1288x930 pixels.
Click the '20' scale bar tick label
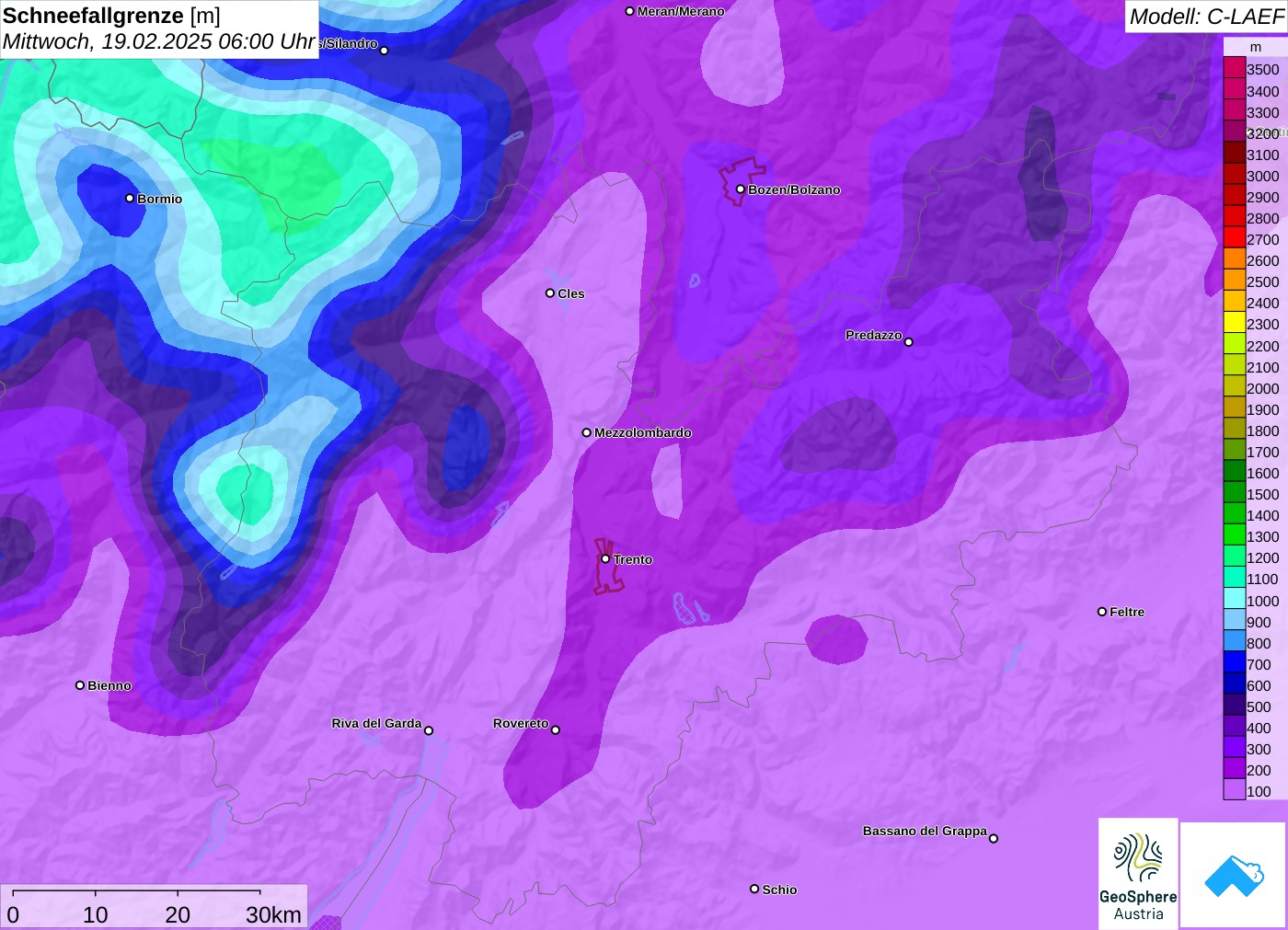[x=178, y=914]
